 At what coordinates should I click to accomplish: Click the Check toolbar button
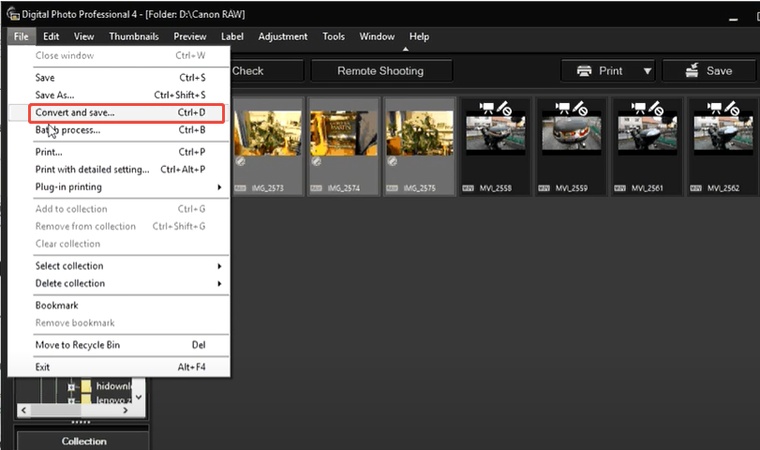tap(267, 71)
